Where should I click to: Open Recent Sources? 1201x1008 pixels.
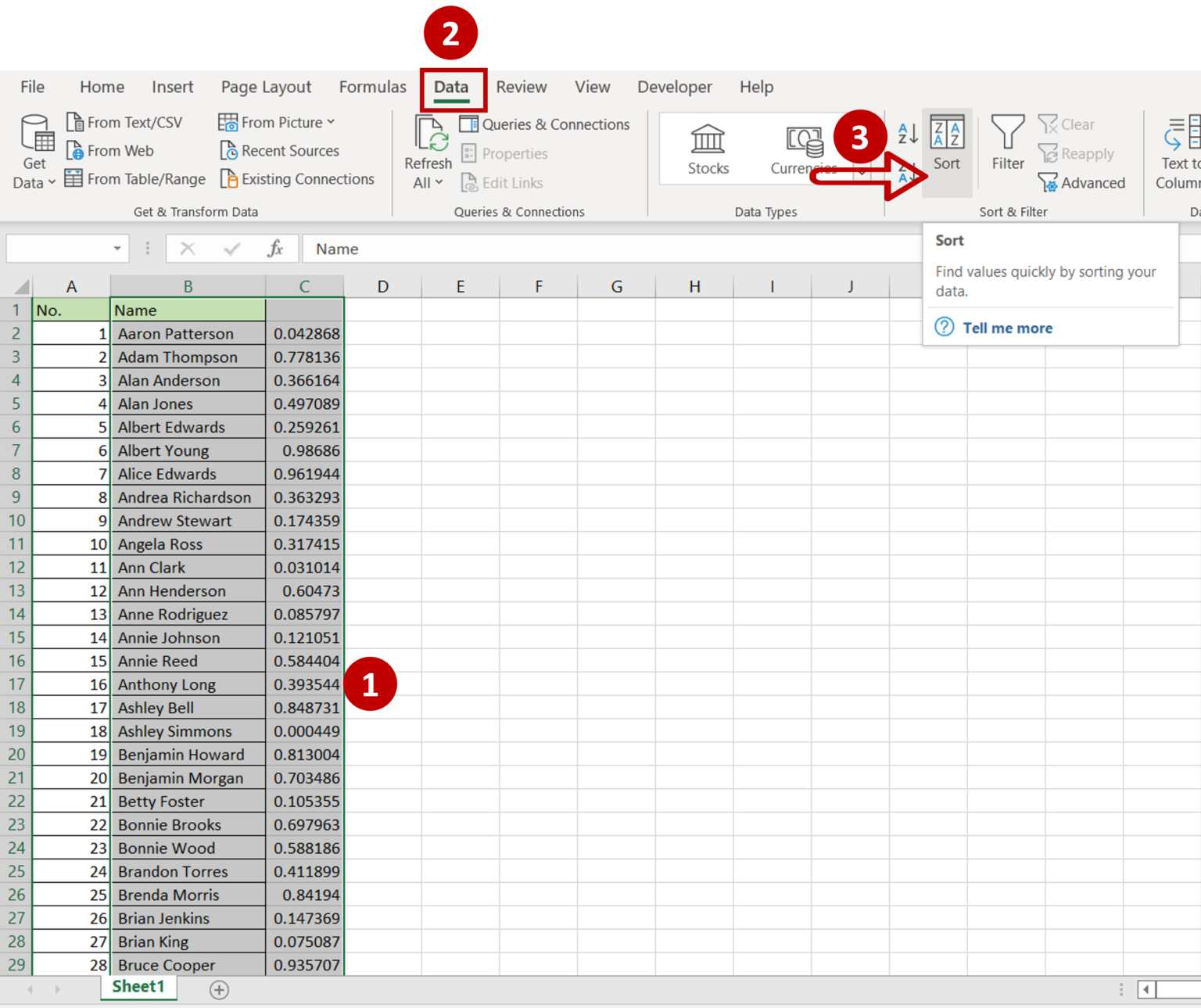279,150
